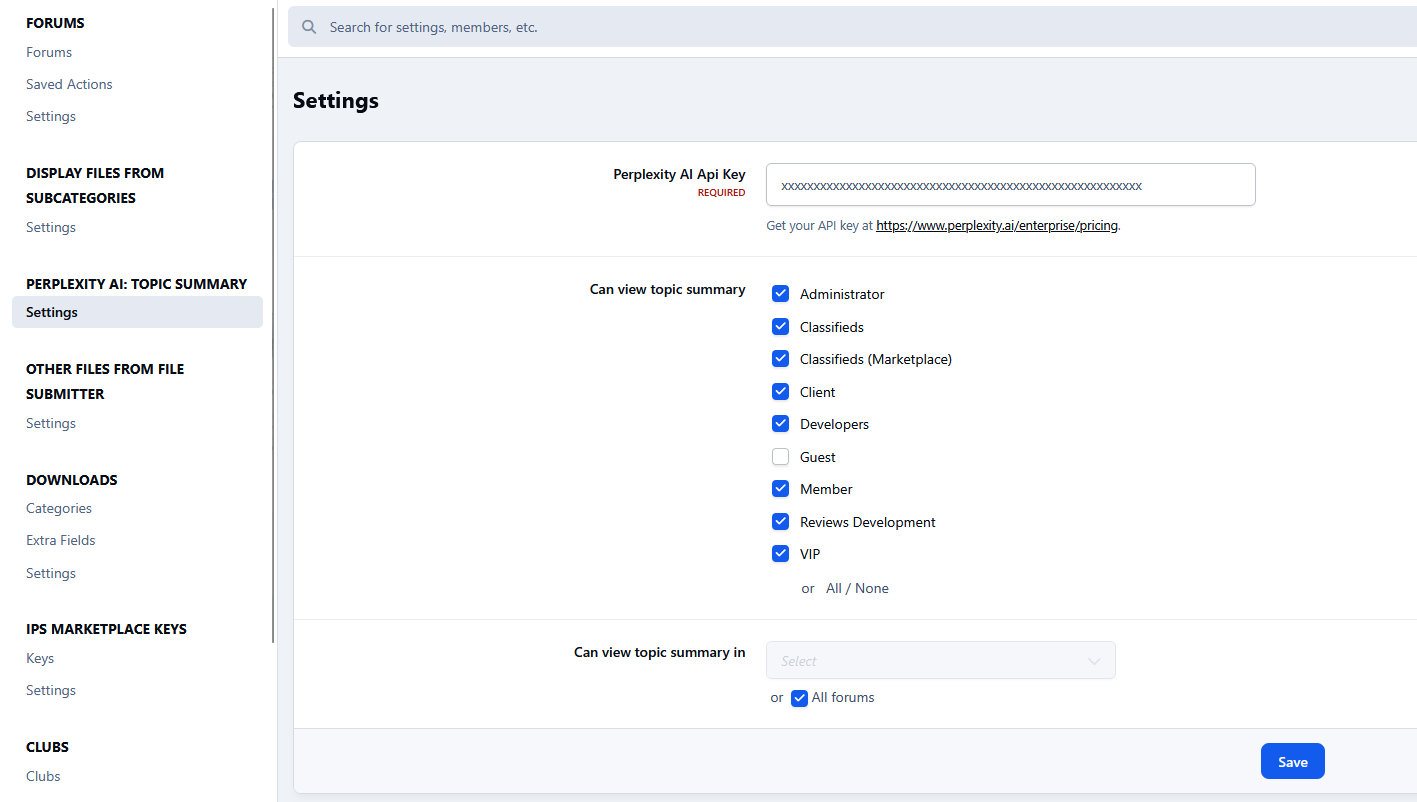Image resolution: width=1417 pixels, height=802 pixels.
Task: Open the Perplexity enterprise pricing link
Action: 997,226
